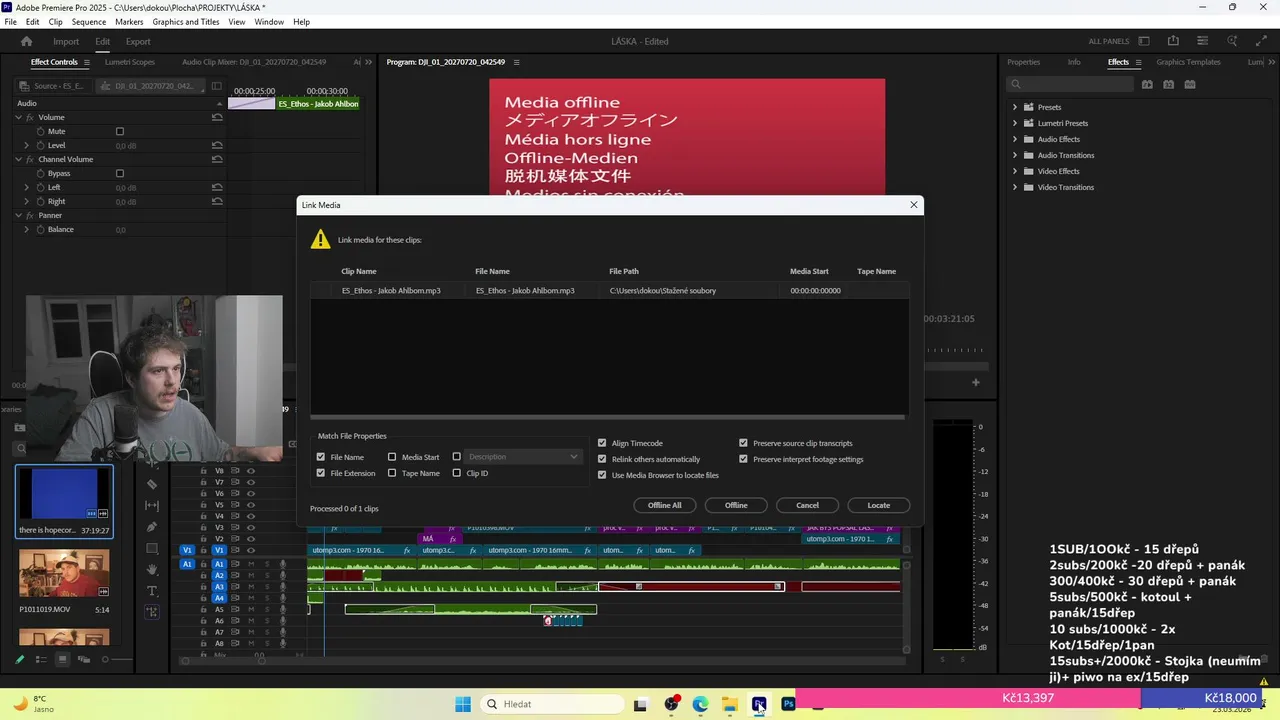
Task: Enable the Media Start checkbox
Action: (x=392, y=457)
